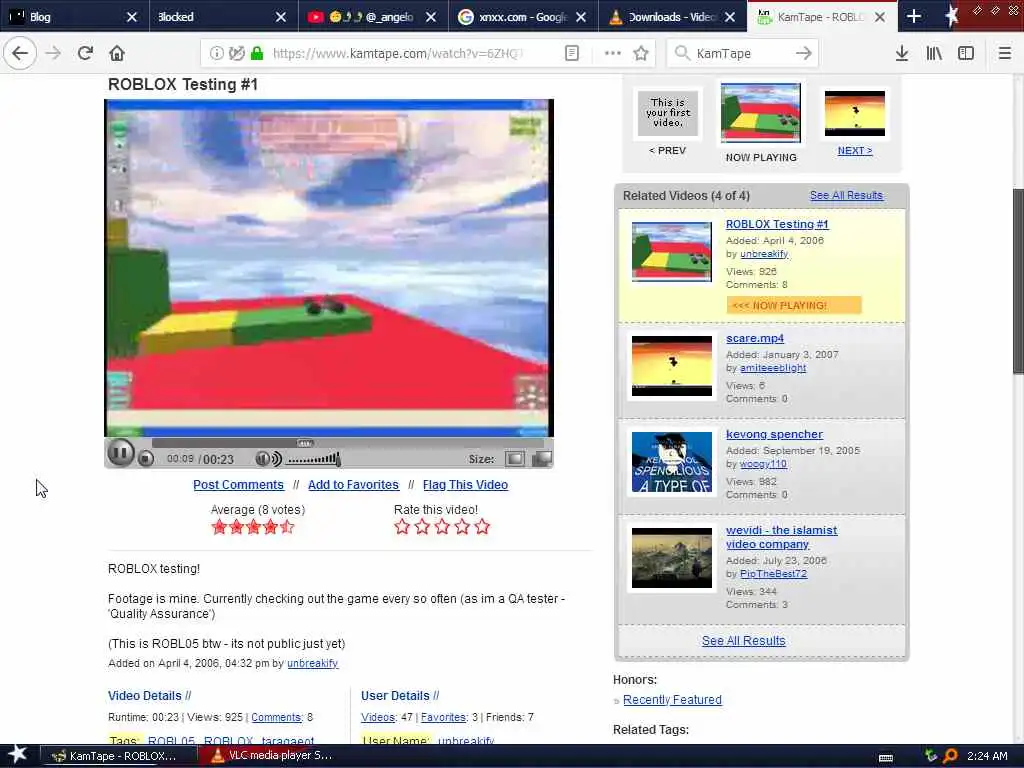This screenshot has height=768, width=1024.
Task: Bookmark this page with the star
Action: [x=641, y=53]
